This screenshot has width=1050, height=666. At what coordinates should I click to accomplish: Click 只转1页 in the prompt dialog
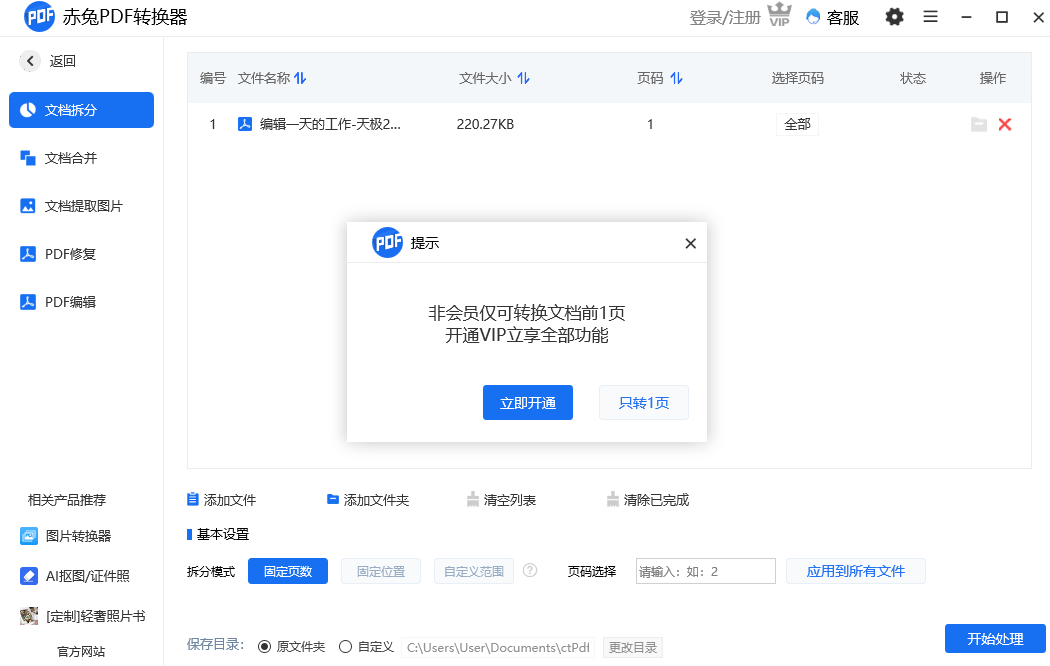[x=643, y=402]
